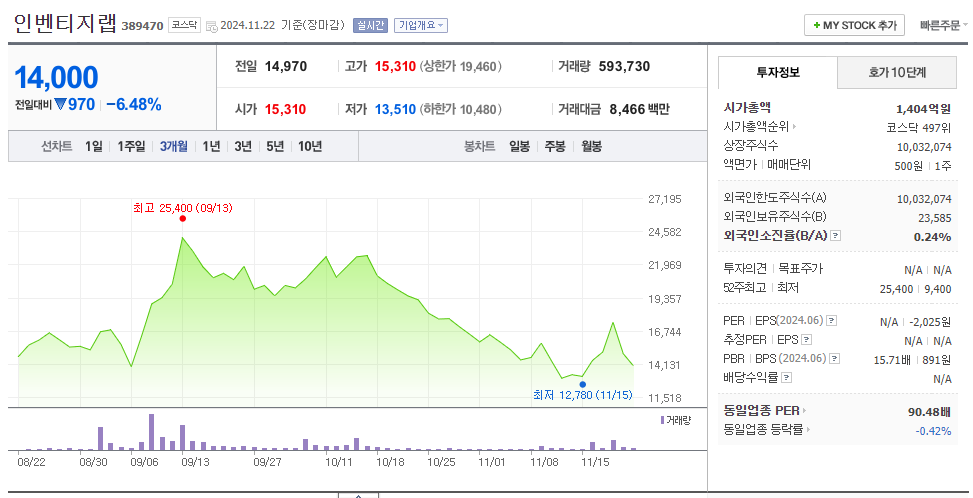This screenshot has height=498, width=973.
Task: Select the 1일 line chart period
Action: pos(94,146)
